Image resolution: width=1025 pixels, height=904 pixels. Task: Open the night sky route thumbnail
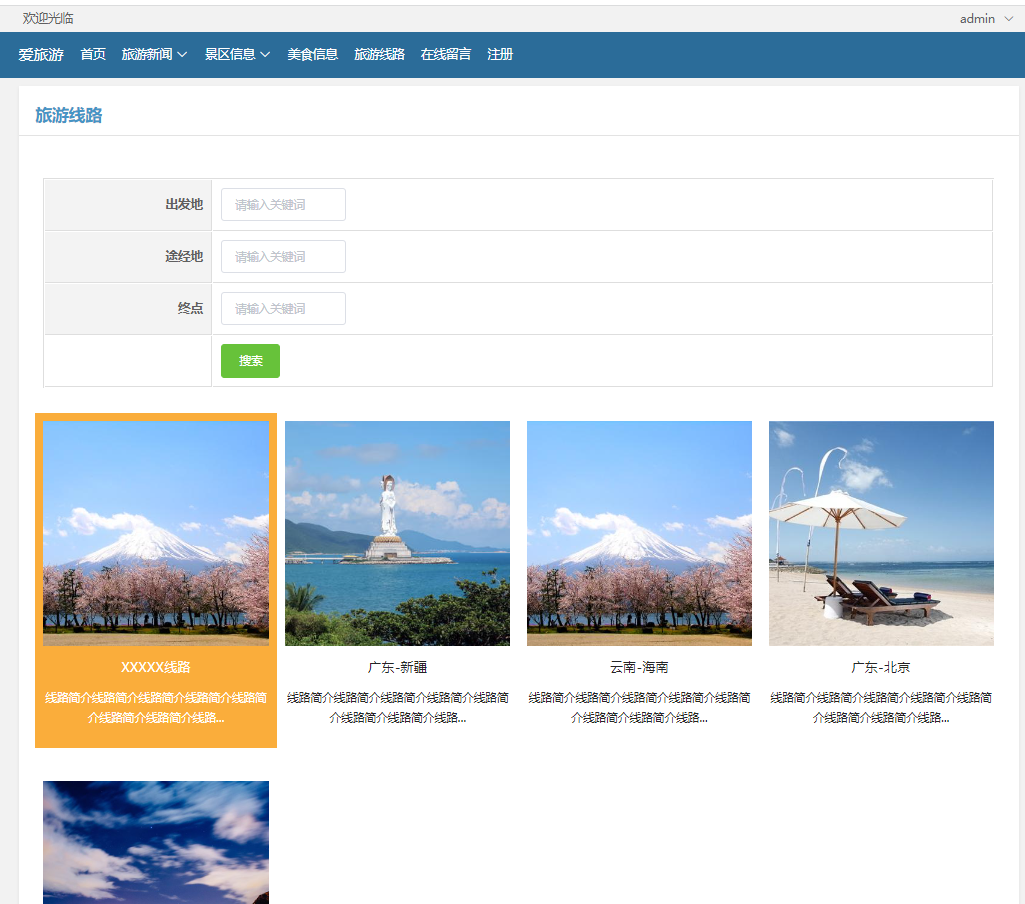[156, 843]
